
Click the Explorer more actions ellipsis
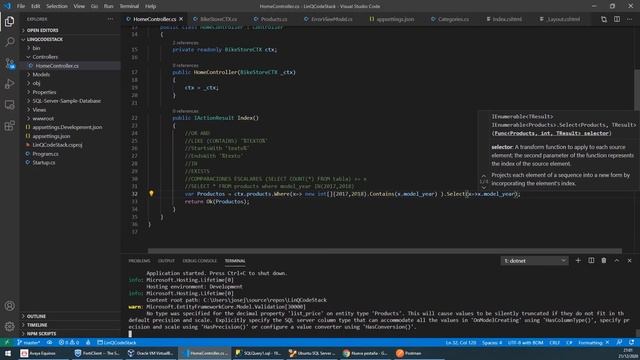(x=111, y=19)
